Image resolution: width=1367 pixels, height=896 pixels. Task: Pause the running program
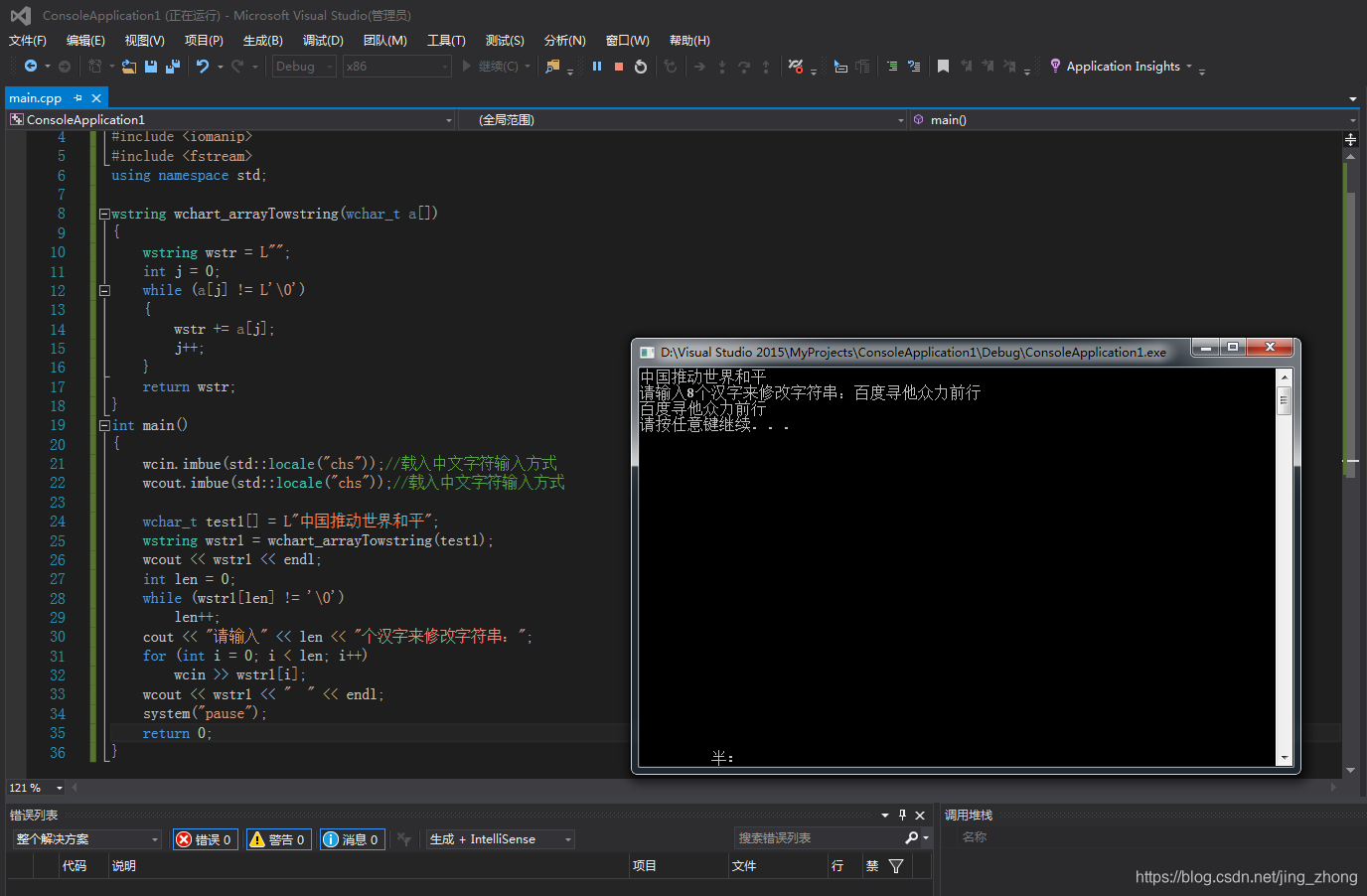(x=597, y=66)
